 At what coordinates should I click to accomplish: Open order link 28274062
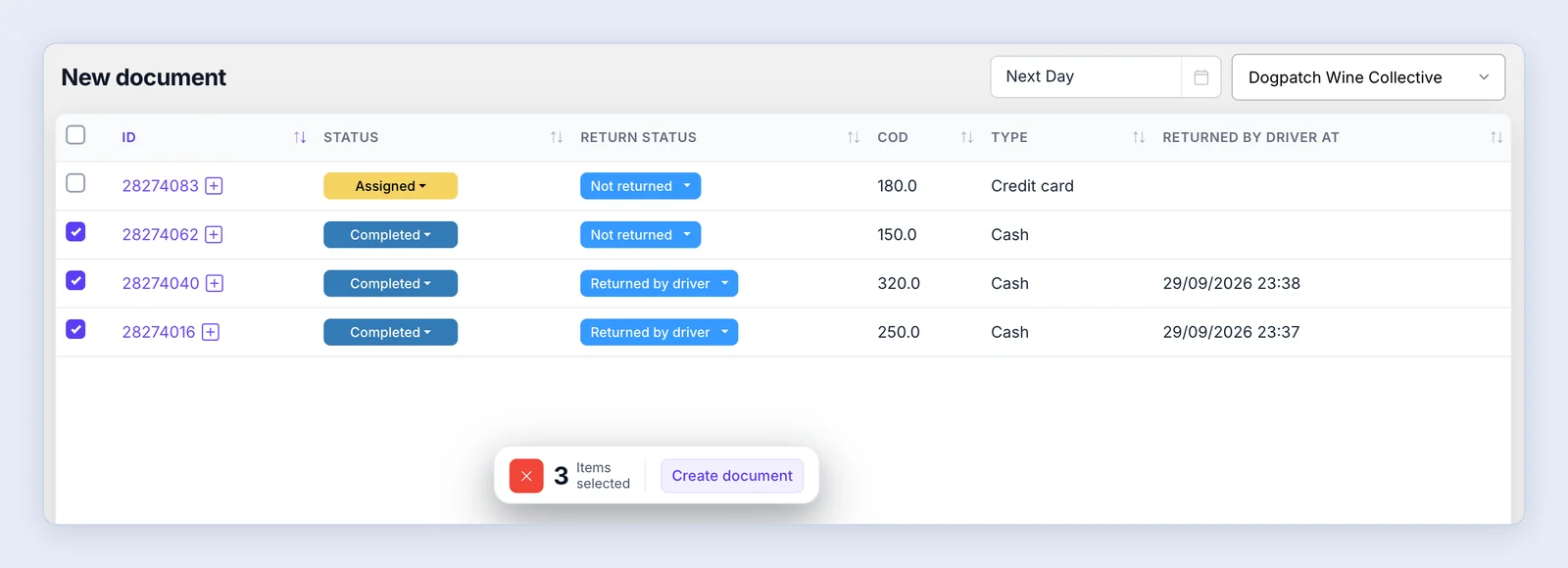[x=160, y=235]
